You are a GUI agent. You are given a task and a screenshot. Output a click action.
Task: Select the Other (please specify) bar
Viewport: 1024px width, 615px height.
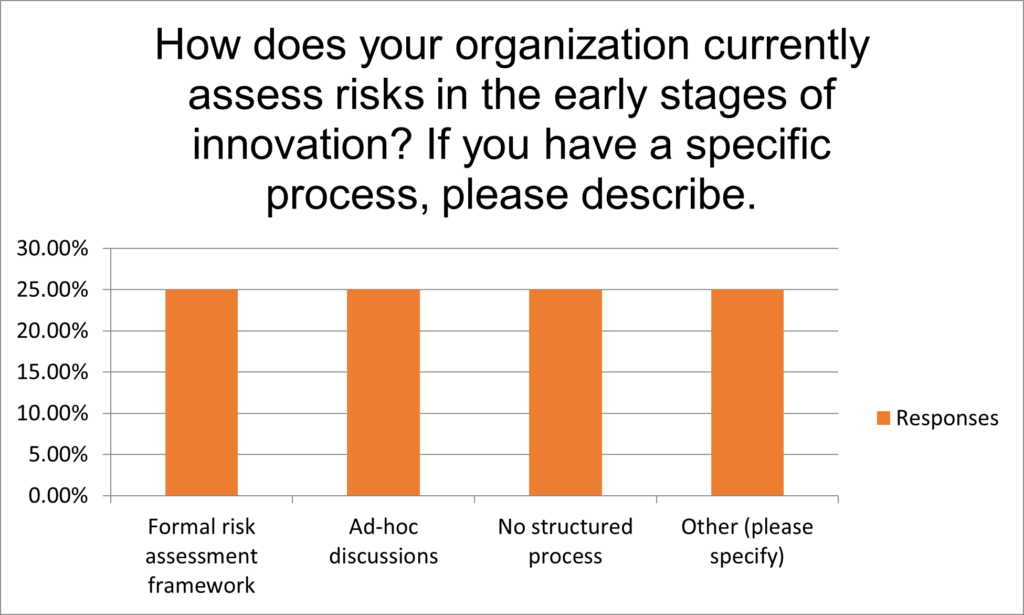(747, 392)
